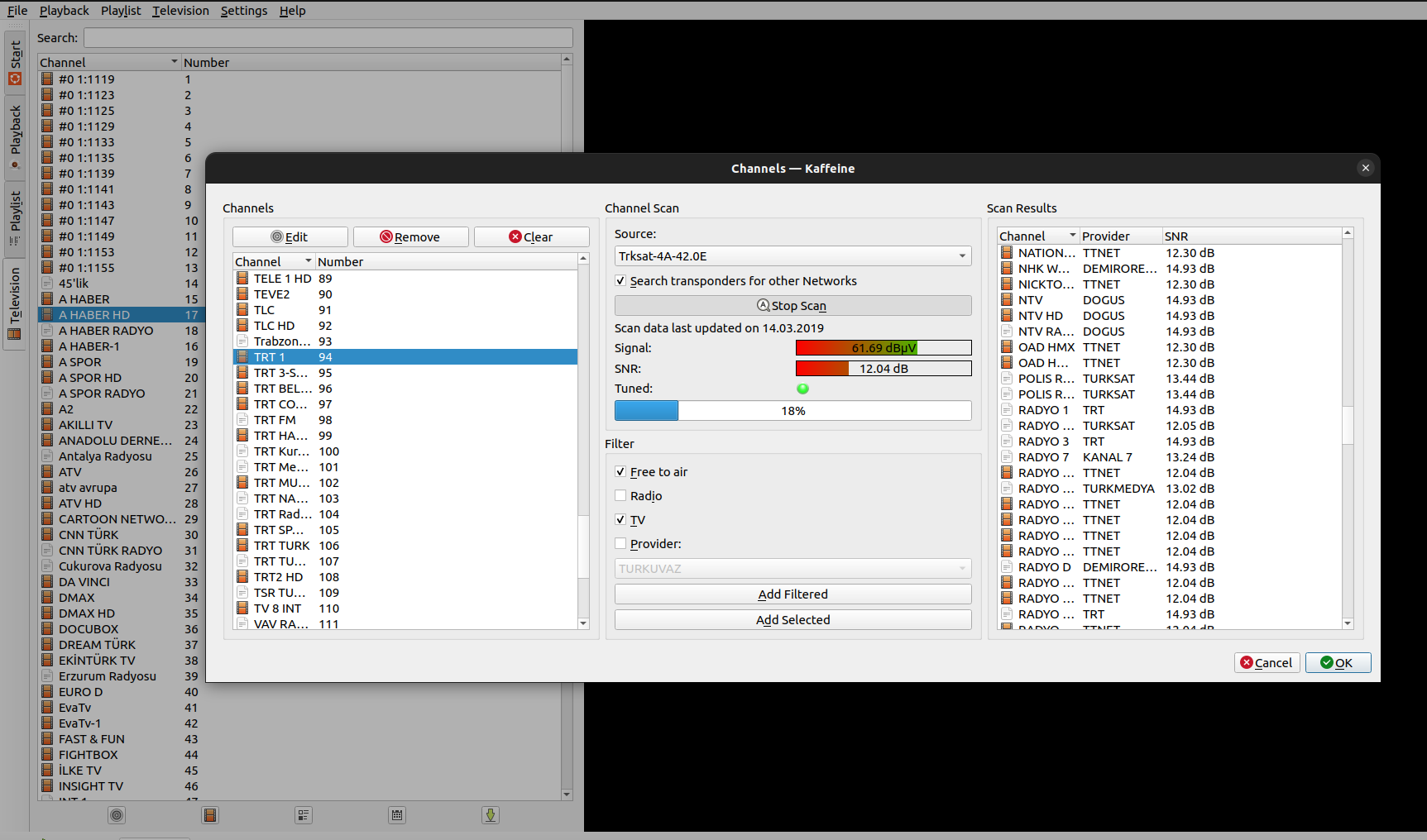This screenshot has height=840, width=1427.
Task: Click the film-strip Channels icon in bottom toolbar
Action: pyautogui.click(x=210, y=815)
